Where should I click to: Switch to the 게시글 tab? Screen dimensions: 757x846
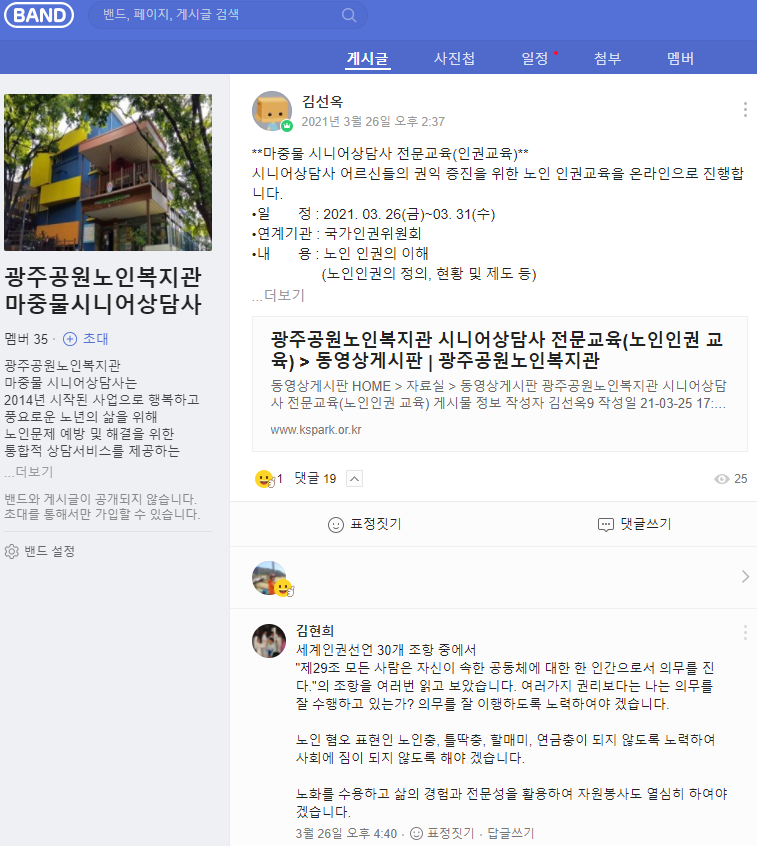(367, 58)
